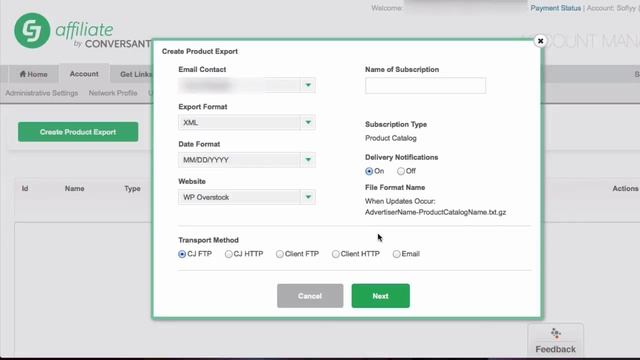
Task: Click the Type column header
Action: [x=132, y=189]
